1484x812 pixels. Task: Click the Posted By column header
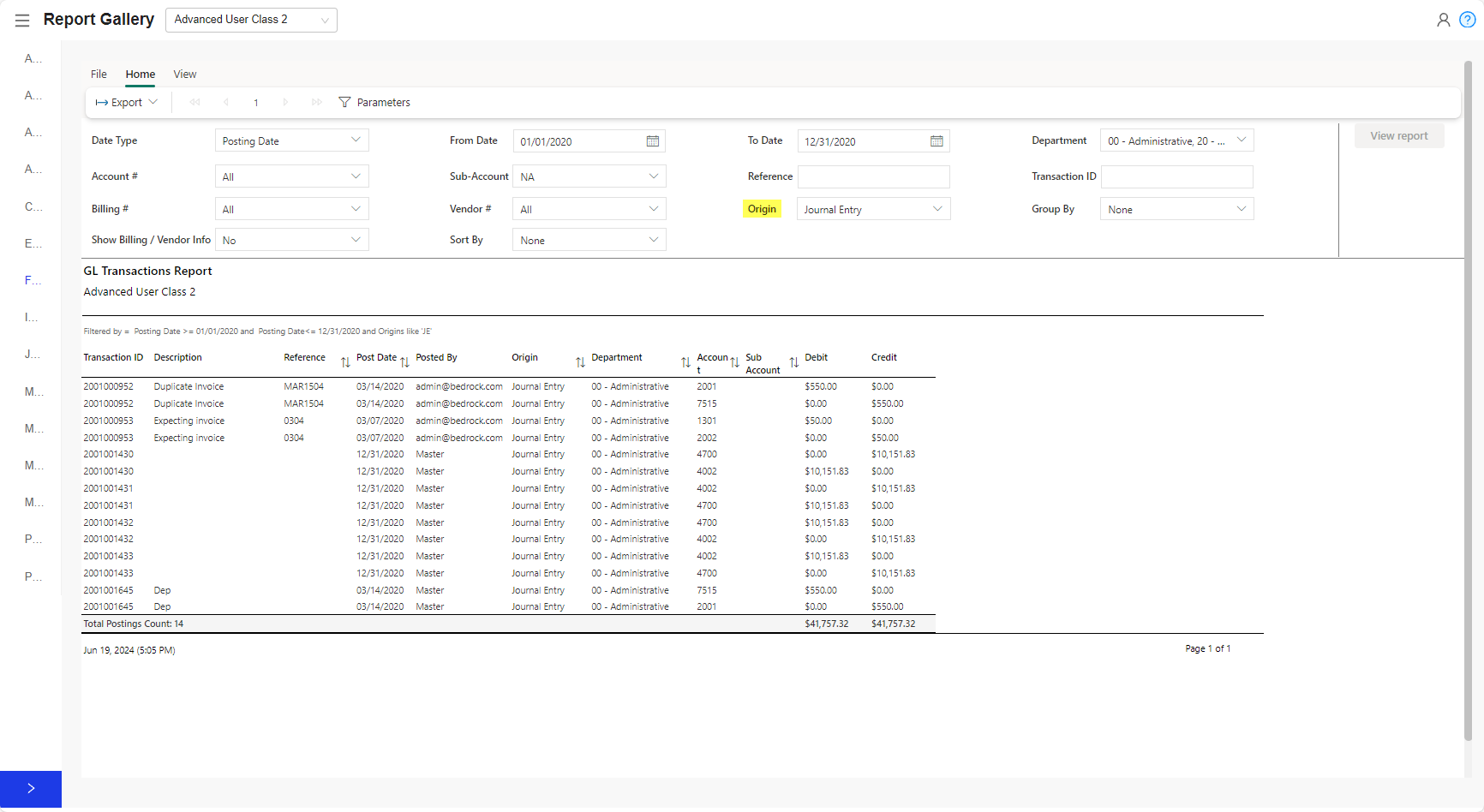pyautogui.click(x=437, y=358)
